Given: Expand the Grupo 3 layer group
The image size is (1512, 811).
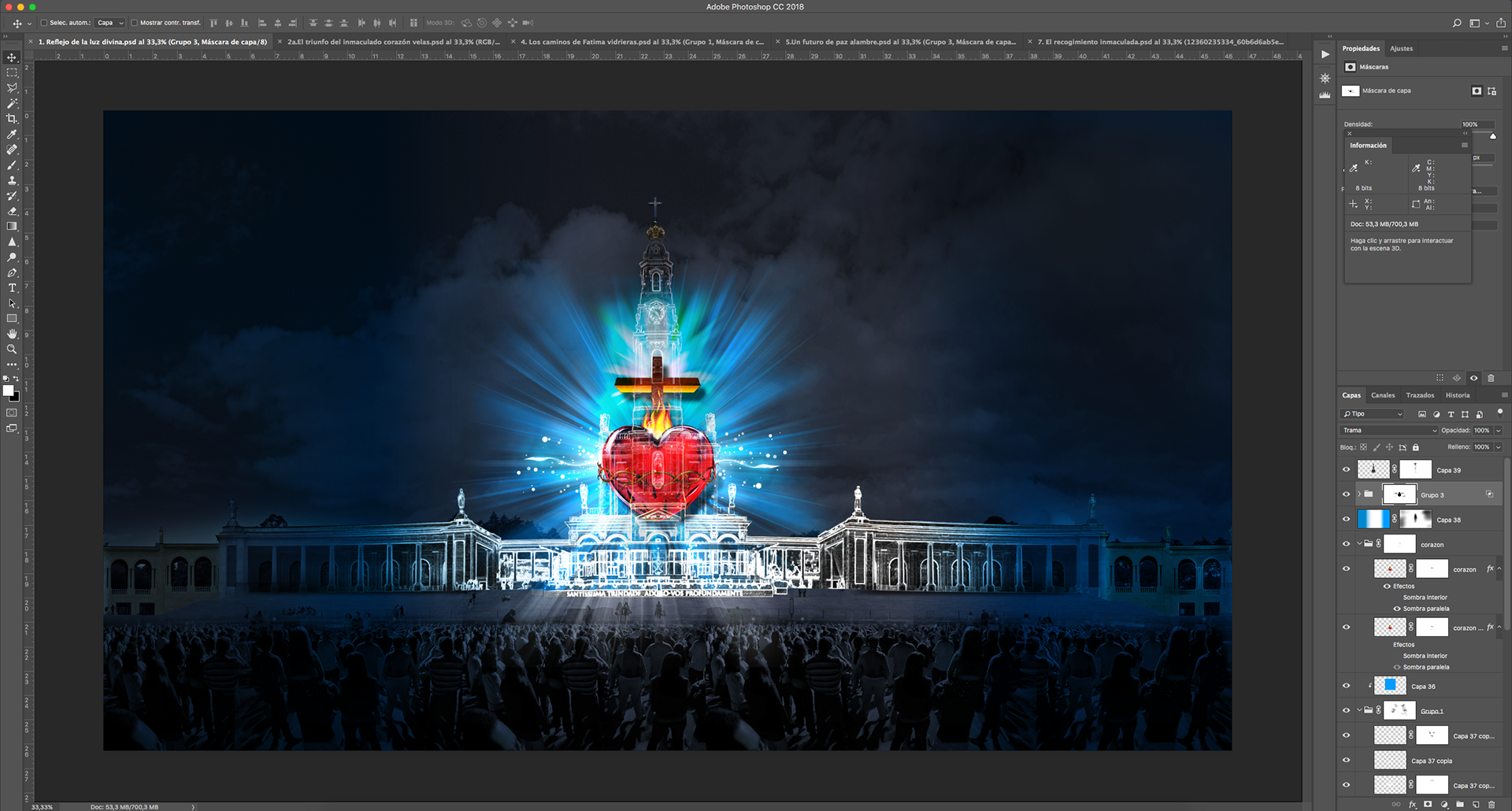Looking at the screenshot, I should [x=1358, y=494].
